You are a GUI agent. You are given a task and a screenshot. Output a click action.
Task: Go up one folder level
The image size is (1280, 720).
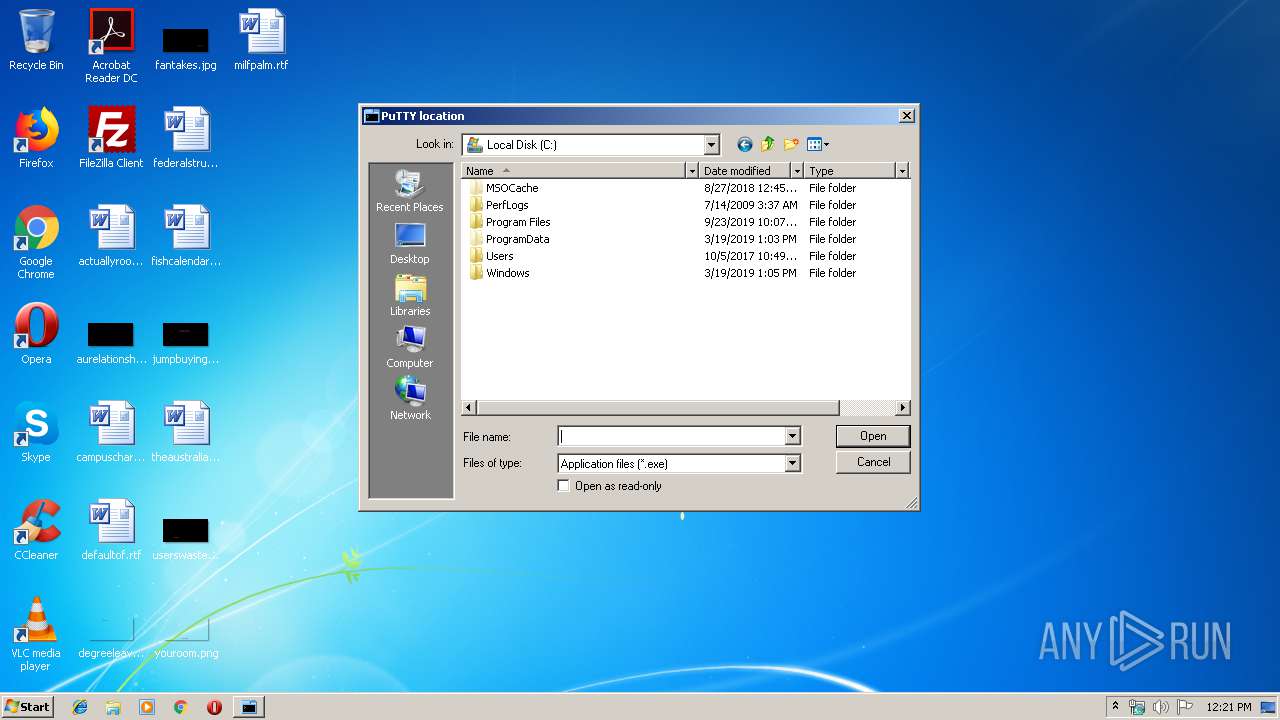coord(768,145)
